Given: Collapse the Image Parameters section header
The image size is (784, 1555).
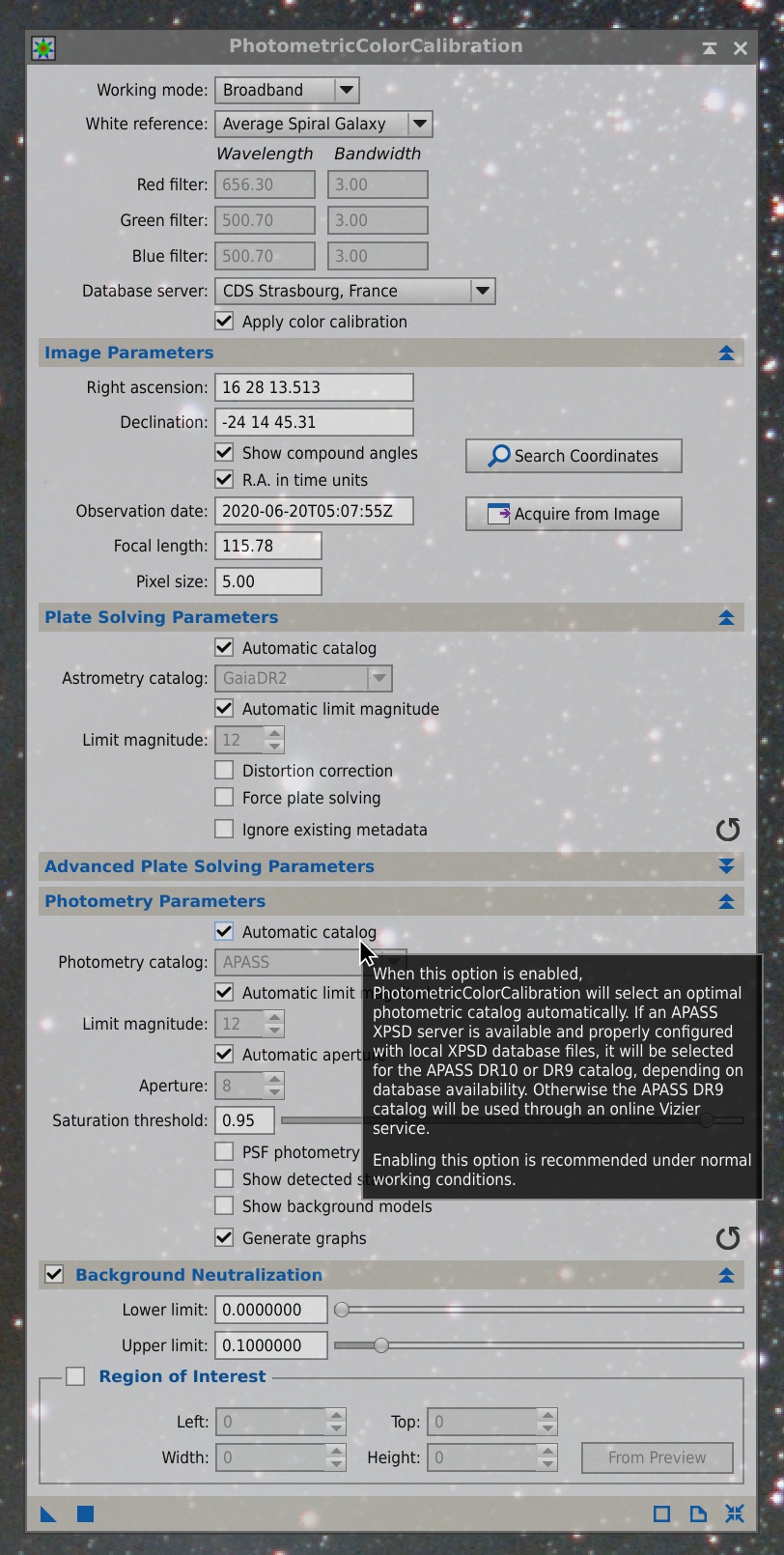Looking at the screenshot, I should (391, 353).
